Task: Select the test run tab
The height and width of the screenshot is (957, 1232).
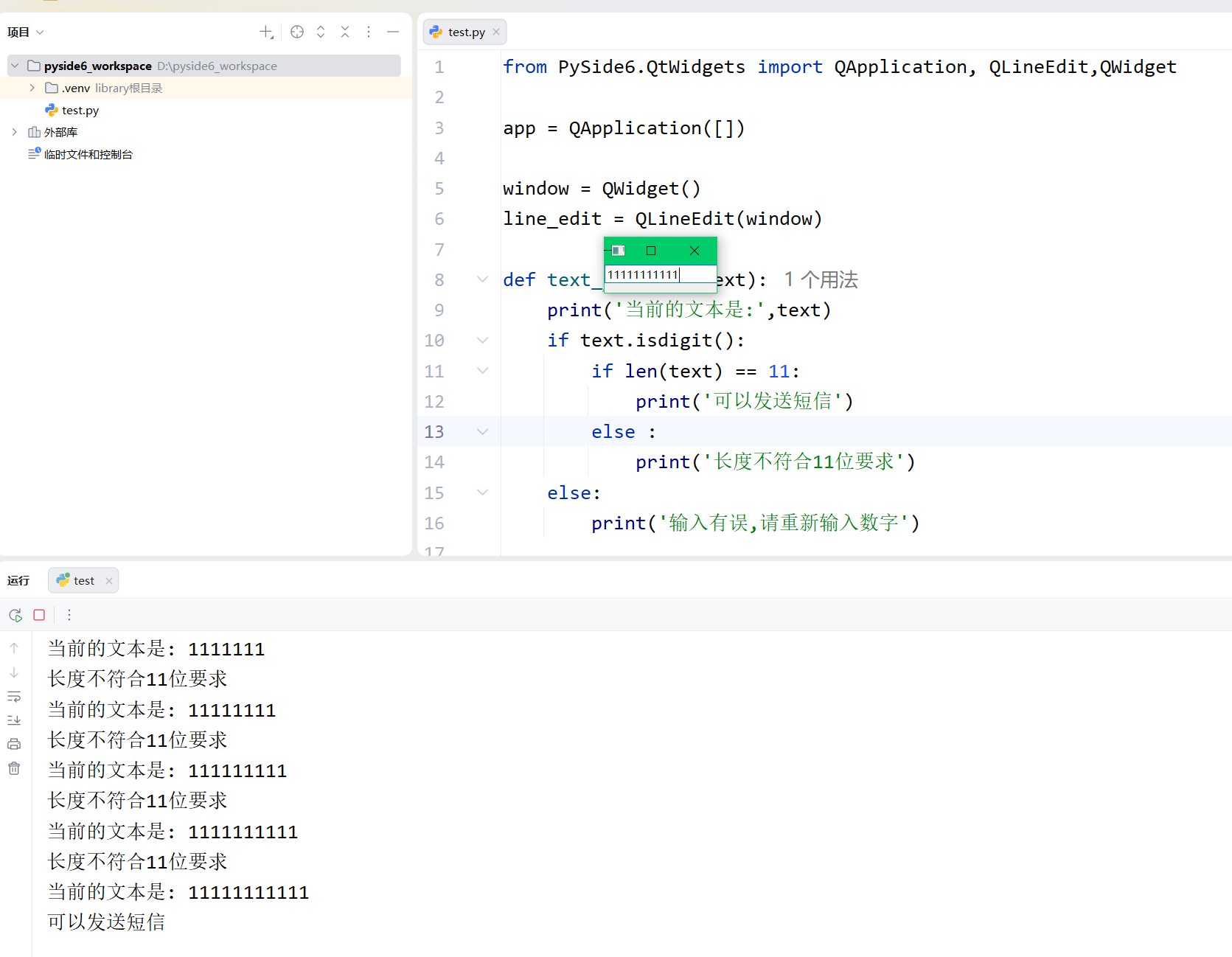Action: coord(83,580)
